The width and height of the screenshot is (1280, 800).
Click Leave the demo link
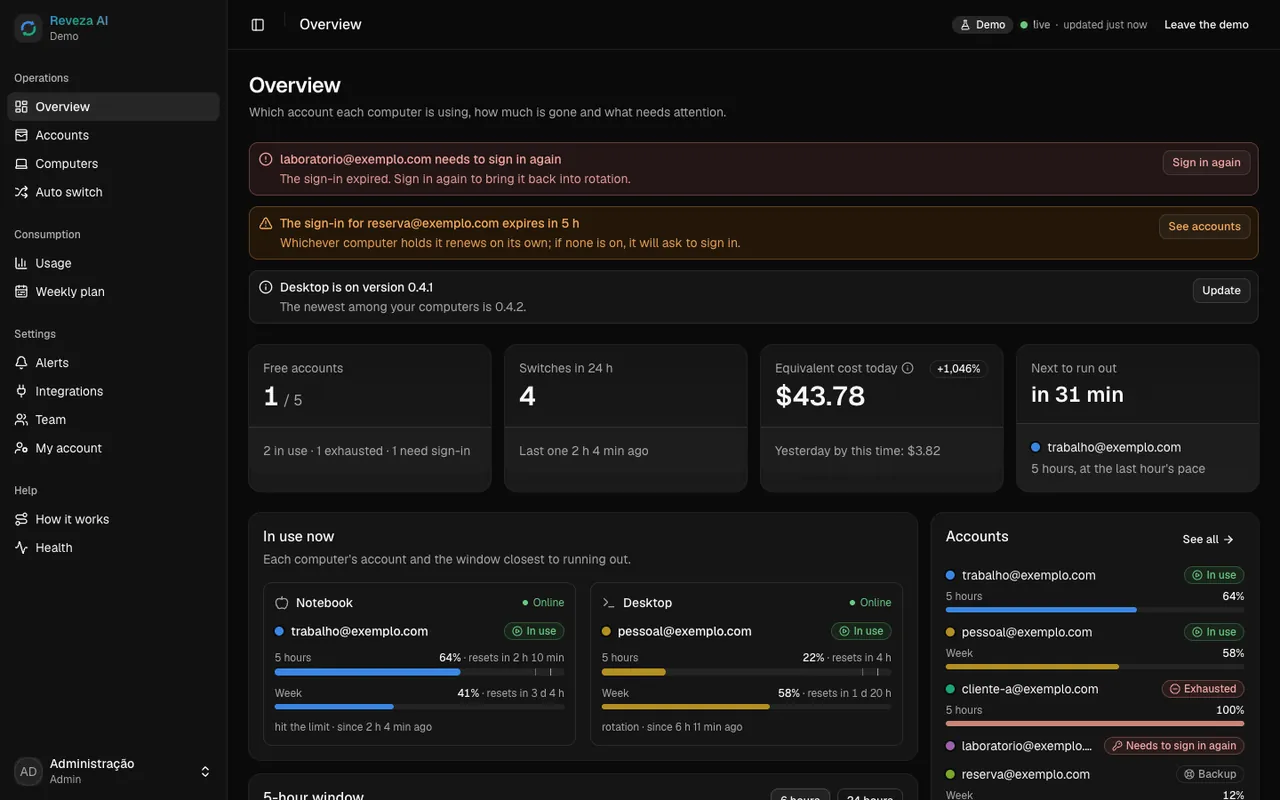[1206, 25]
